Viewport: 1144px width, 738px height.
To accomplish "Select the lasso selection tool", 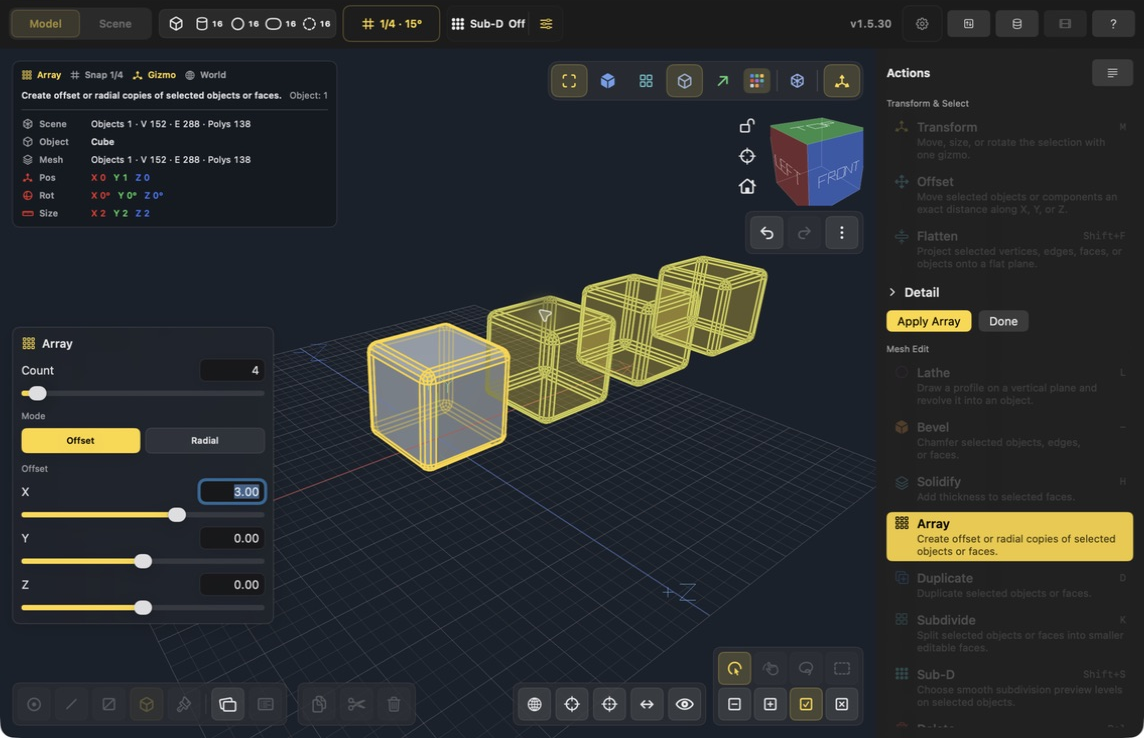I will click(x=805, y=668).
